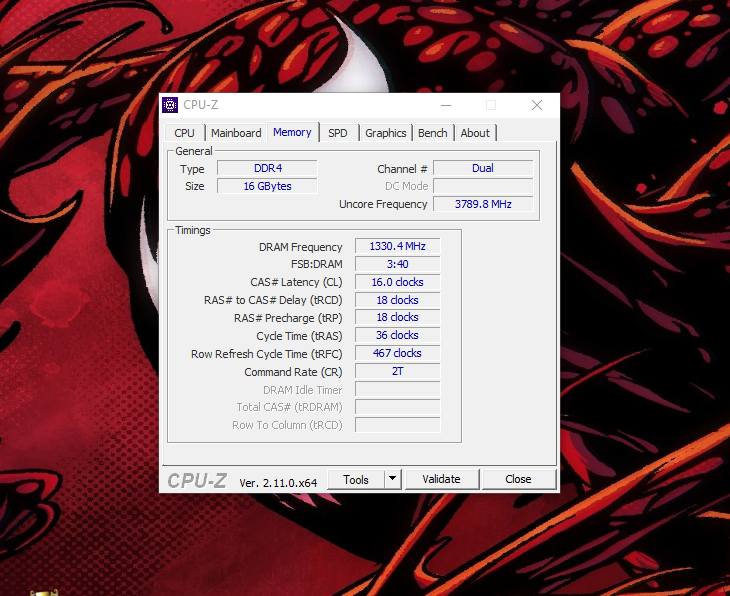Click the 36 clocks tRAS value
This screenshot has width=730, height=596.
[398, 335]
